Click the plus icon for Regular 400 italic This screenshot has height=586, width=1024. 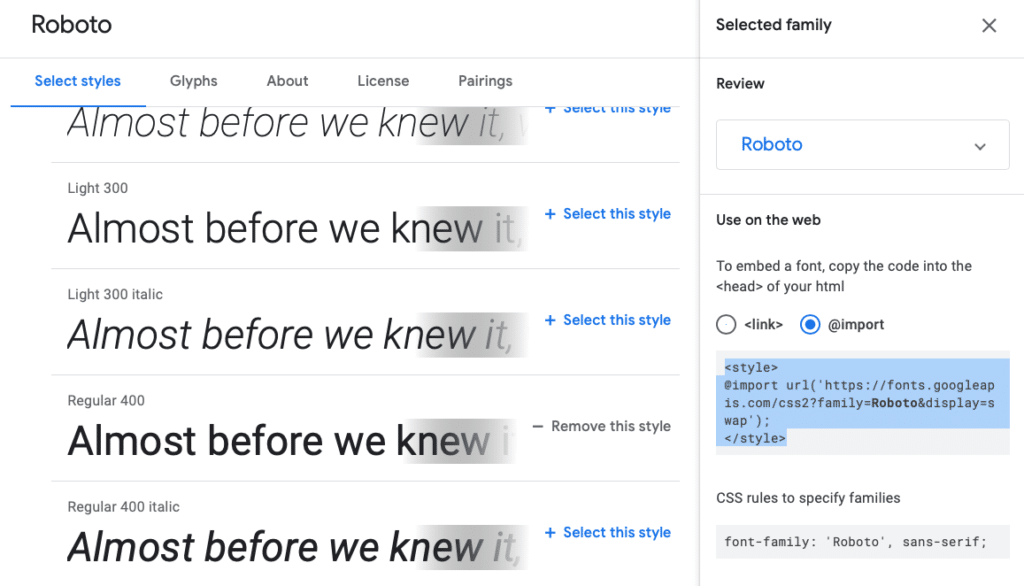tap(553, 532)
